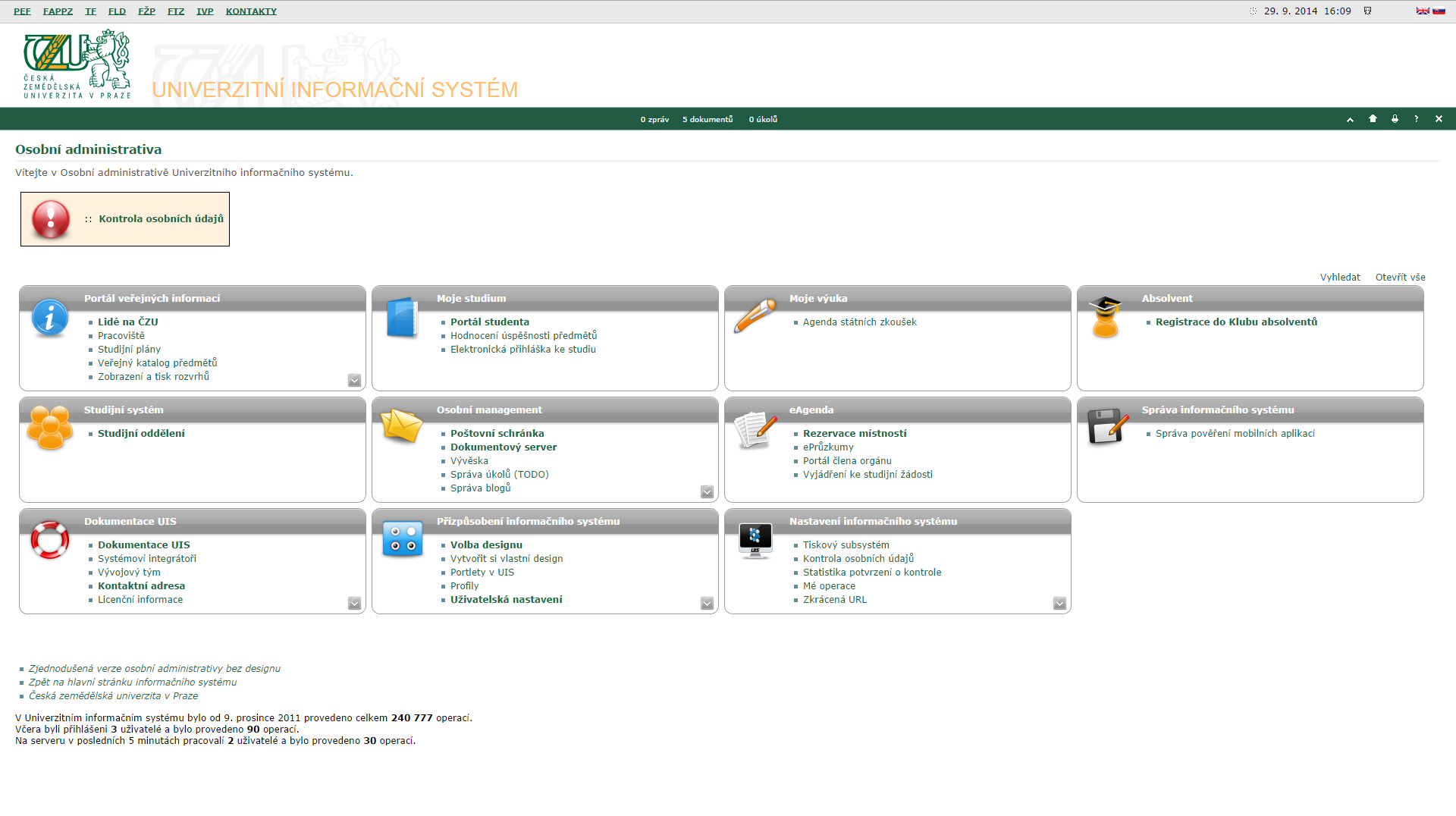
Task: Click the printer icon in green bar
Action: (x=1395, y=119)
